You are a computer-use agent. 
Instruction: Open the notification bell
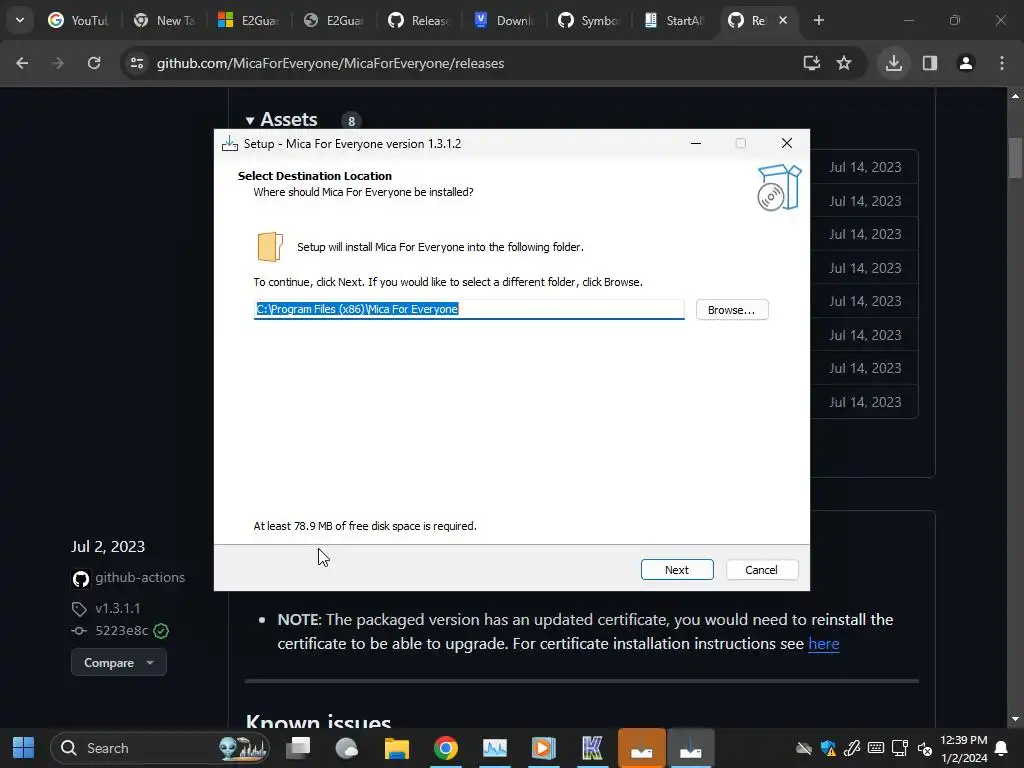(1000, 748)
